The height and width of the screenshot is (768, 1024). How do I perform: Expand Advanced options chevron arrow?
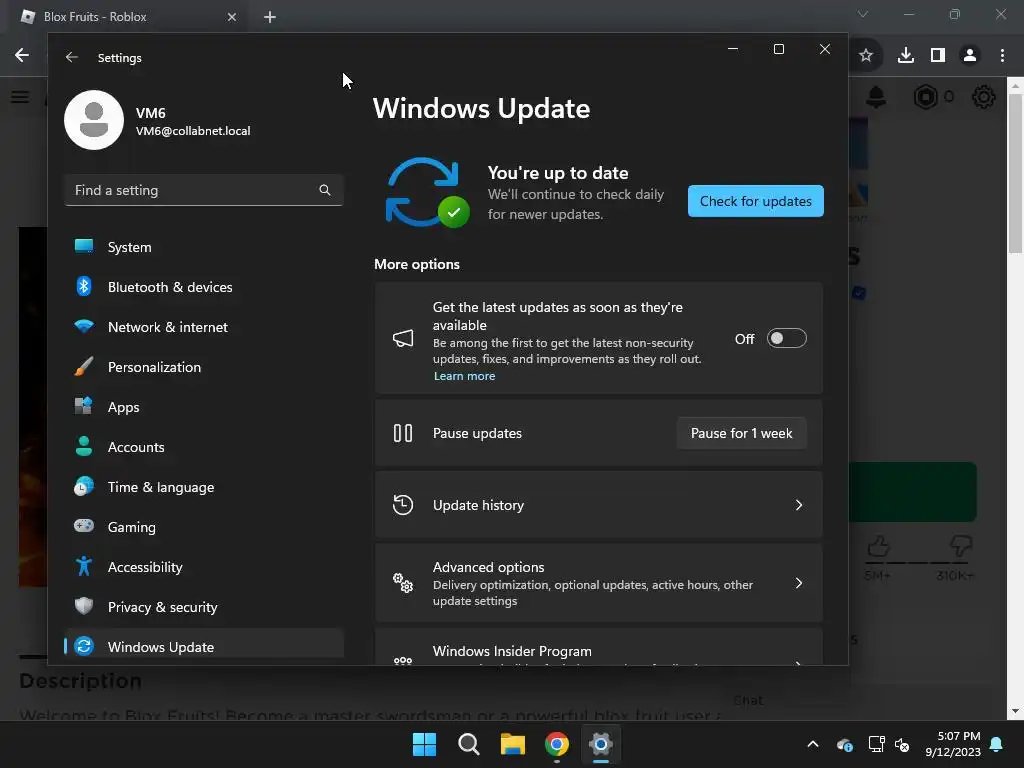[798, 583]
